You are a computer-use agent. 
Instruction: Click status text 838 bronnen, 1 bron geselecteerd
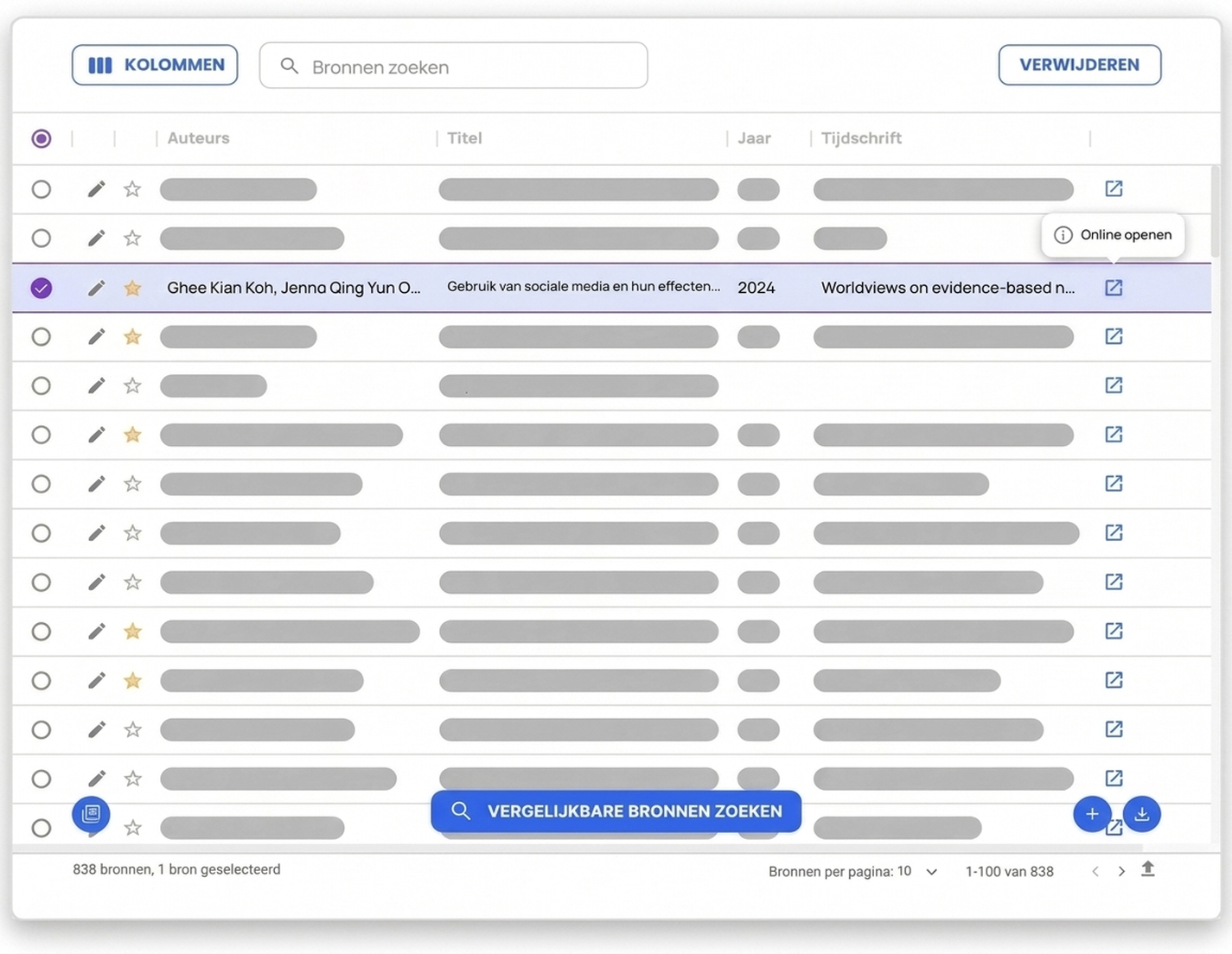[176, 869]
